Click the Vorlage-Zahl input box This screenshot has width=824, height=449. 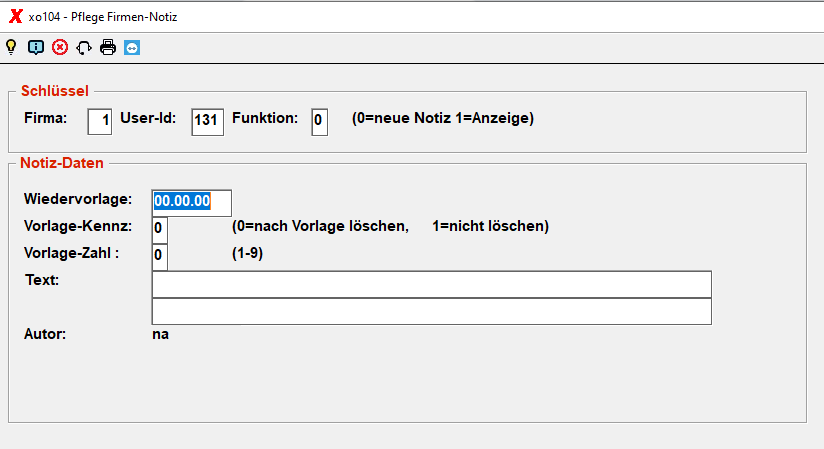(x=160, y=257)
